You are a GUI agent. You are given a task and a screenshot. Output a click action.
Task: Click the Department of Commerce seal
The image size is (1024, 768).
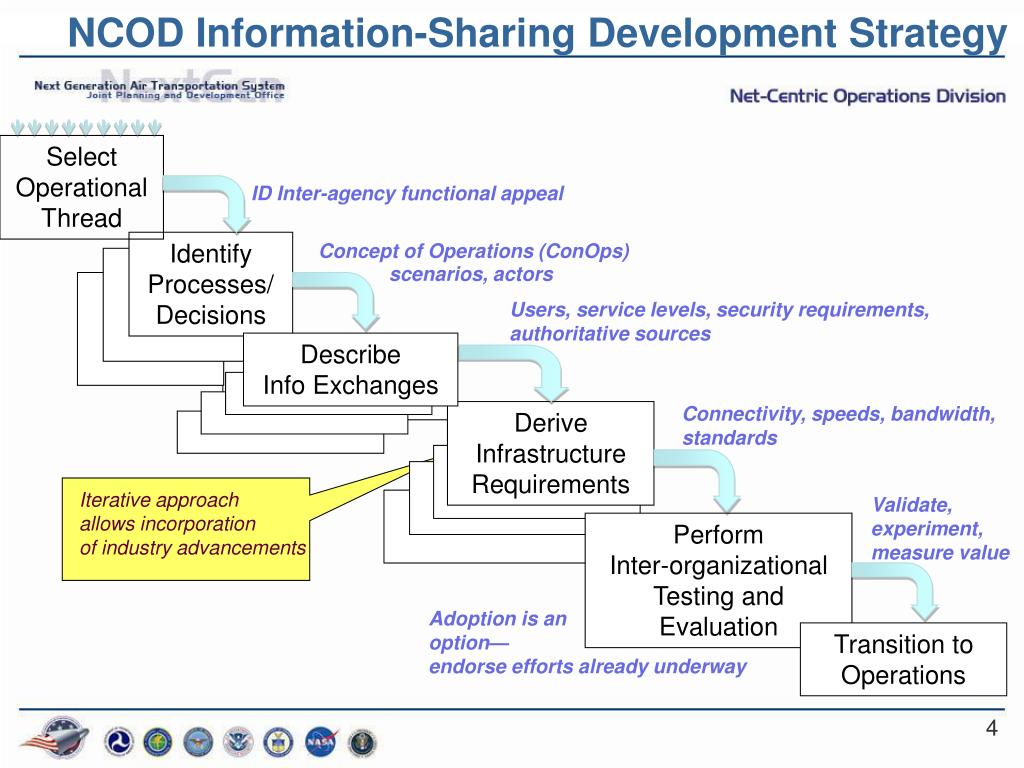278,742
